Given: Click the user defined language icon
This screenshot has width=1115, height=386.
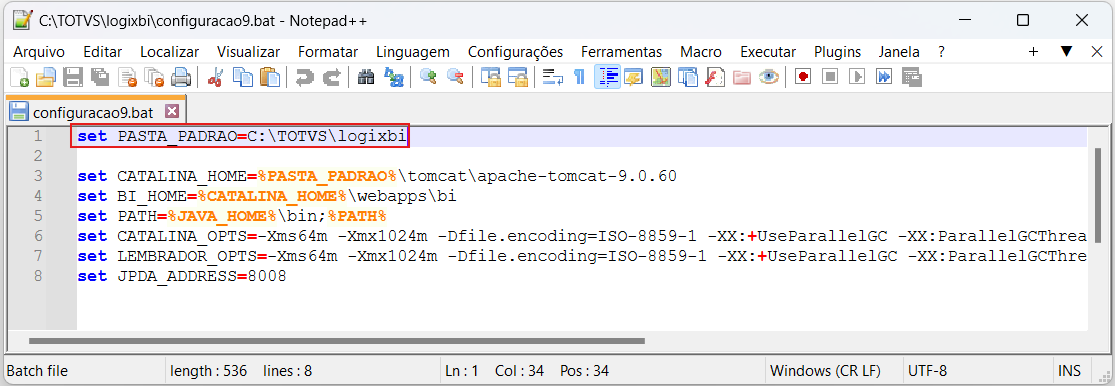Looking at the screenshot, I should click(634, 77).
